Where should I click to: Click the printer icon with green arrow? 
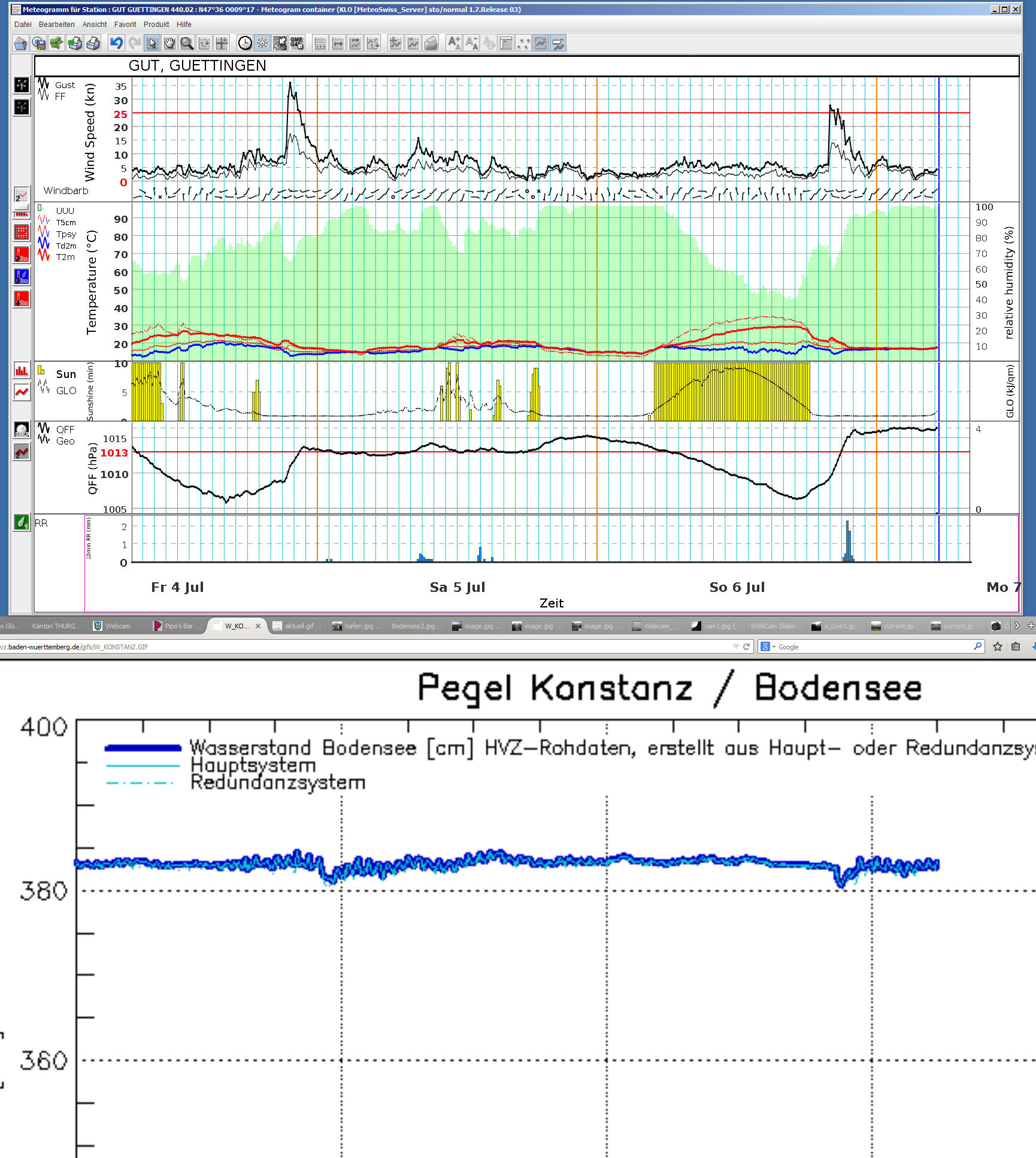[75, 43]
